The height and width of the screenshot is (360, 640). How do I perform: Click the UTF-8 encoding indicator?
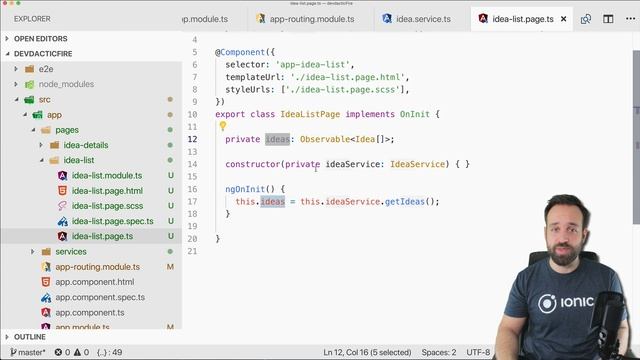[478, 352]
